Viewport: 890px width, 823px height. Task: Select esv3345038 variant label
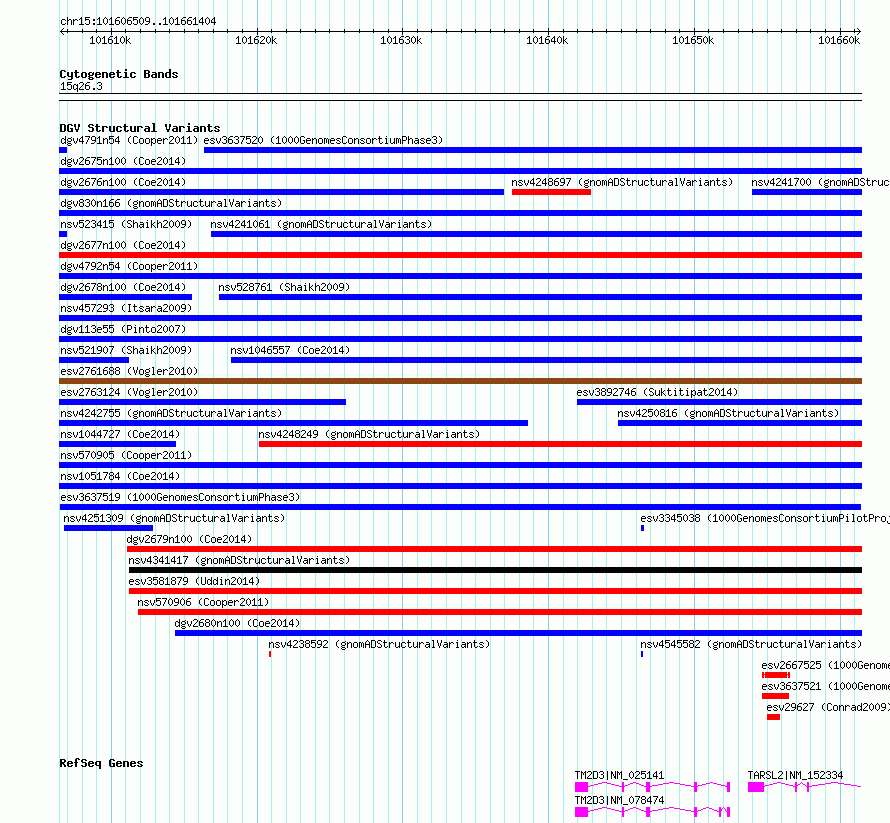tap(765, 518)
